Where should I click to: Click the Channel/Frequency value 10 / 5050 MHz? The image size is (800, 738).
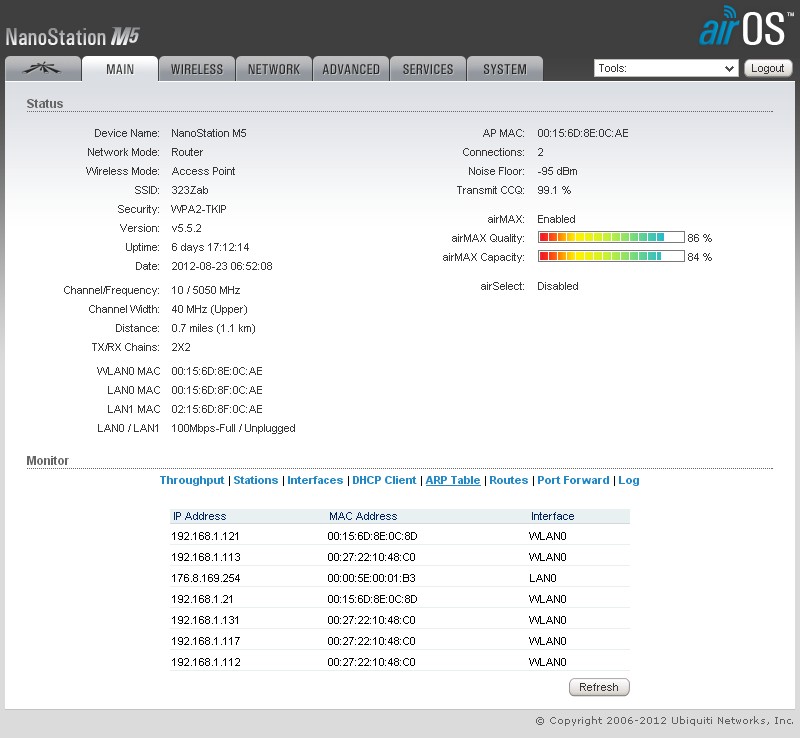coord(206,290)
